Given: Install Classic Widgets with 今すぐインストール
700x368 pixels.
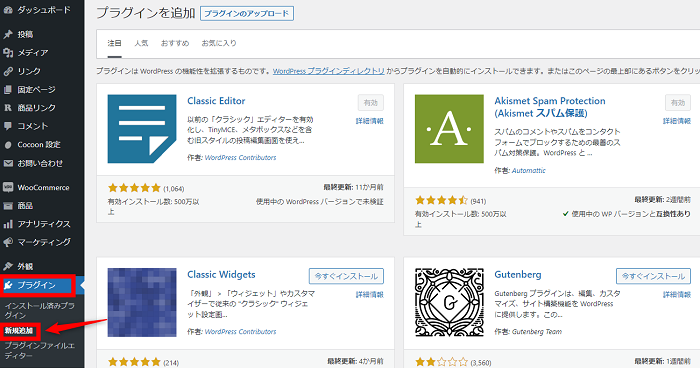Looking at the screenshot, I should coord(346,276).
